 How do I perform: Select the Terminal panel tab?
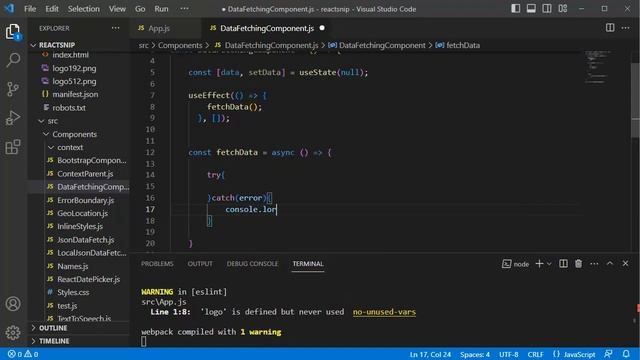(x=308, y=264)
